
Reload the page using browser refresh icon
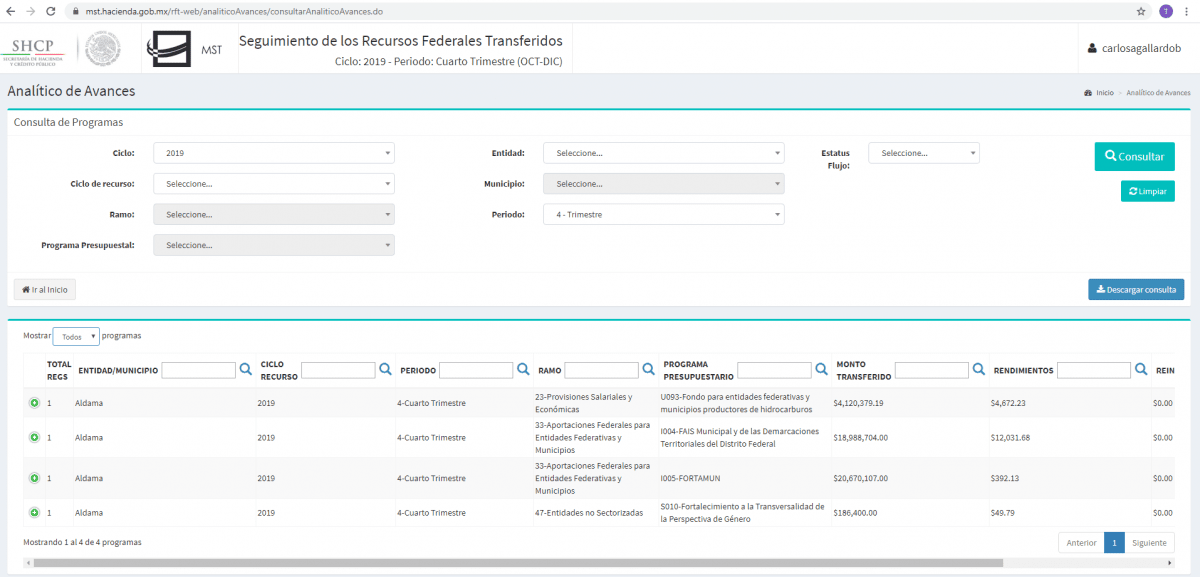(x=49, y=11)
